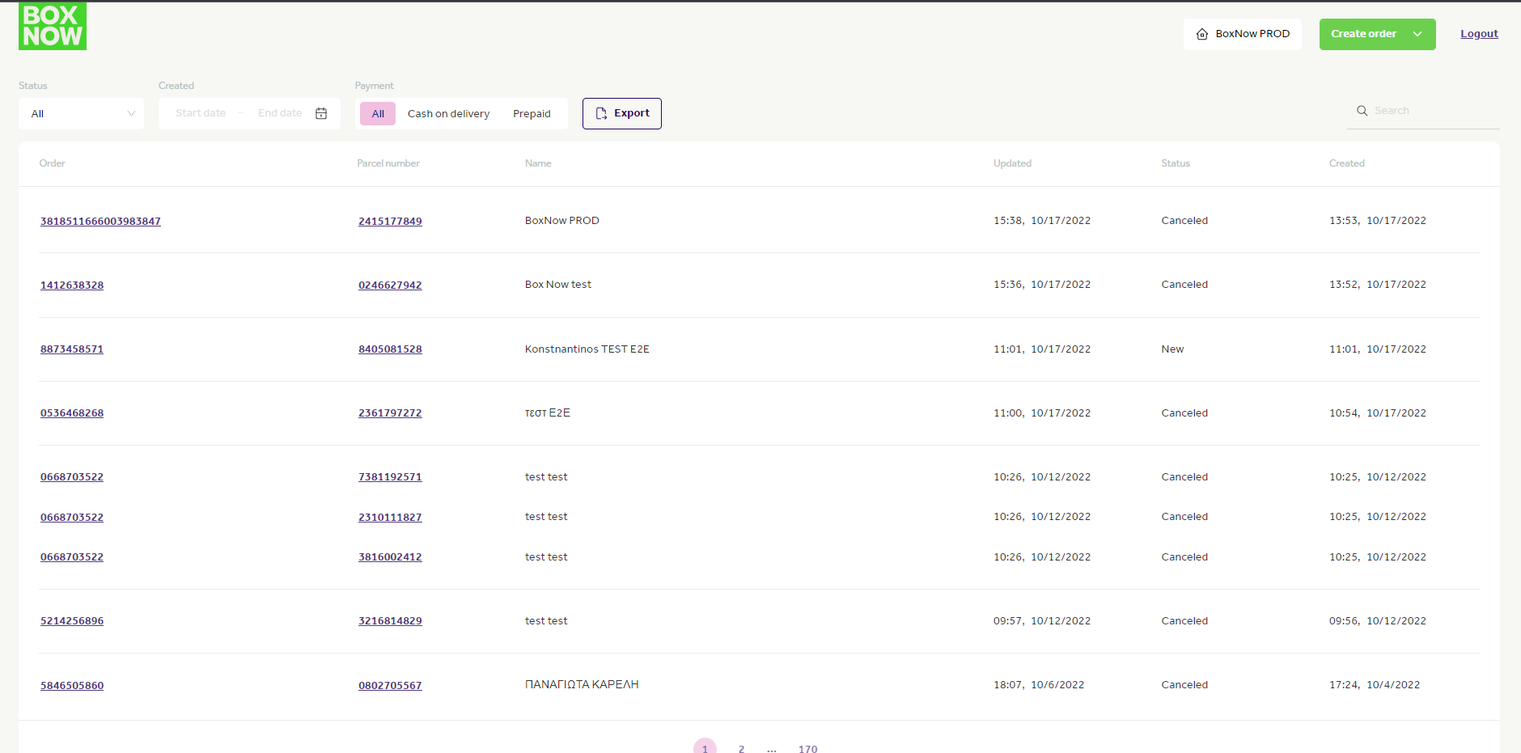
Task: Select Cash on delivery payment filter
Action: coord(448,114)
